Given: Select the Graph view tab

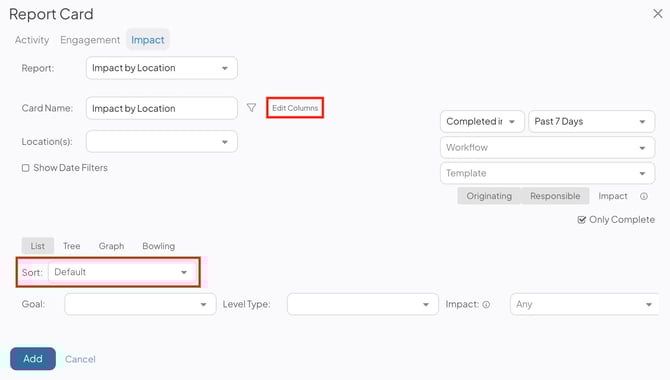Looking at the screenshot, I should pos(111,246).
